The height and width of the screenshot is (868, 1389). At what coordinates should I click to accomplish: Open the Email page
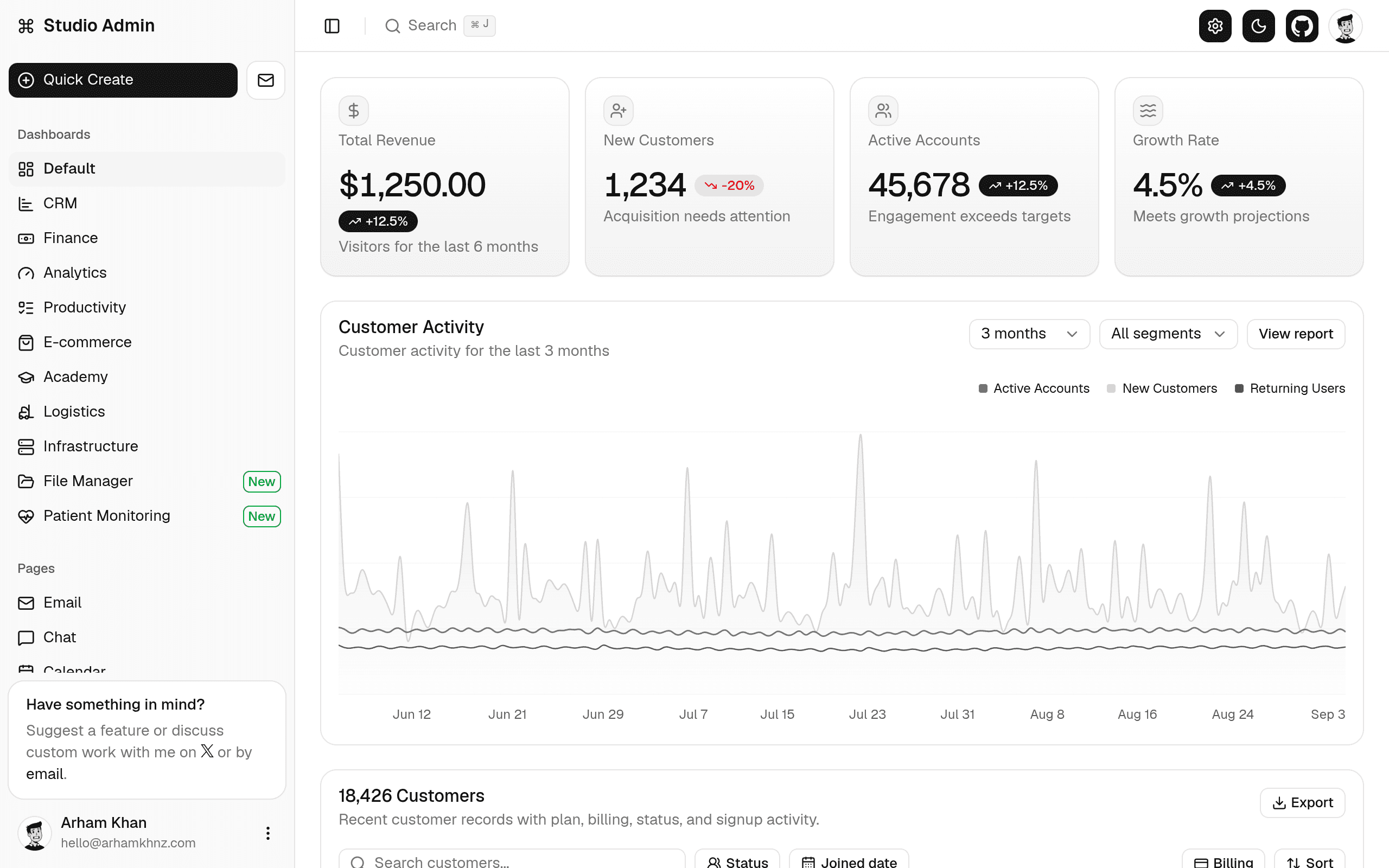(x=147, y=603)
